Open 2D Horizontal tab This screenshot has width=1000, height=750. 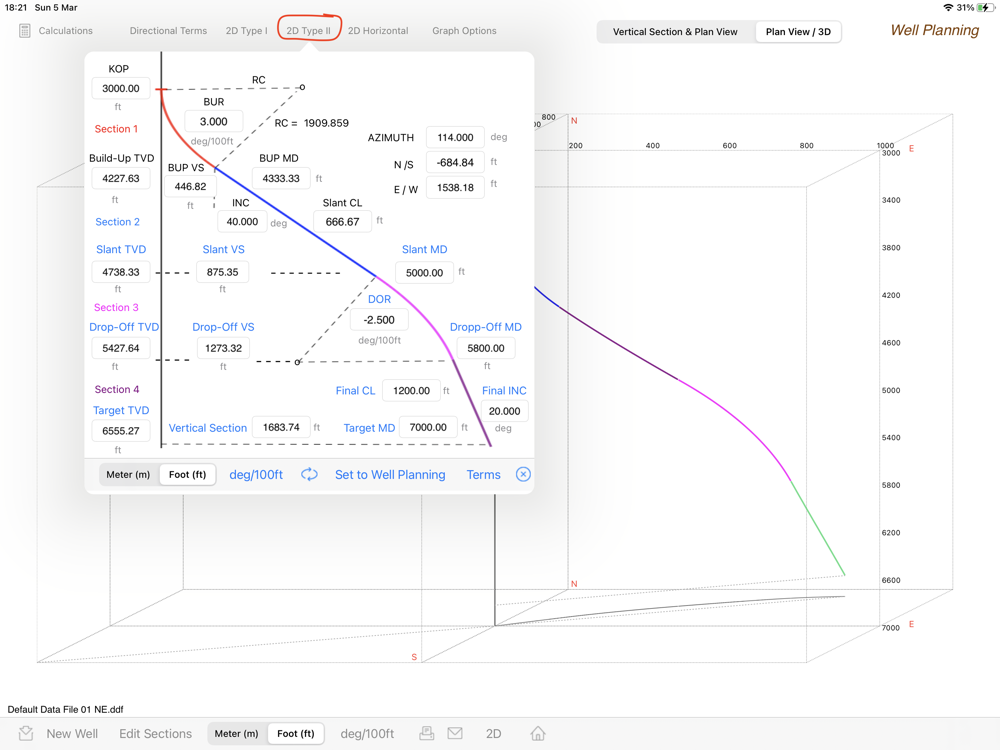click(x=378, y=31)
